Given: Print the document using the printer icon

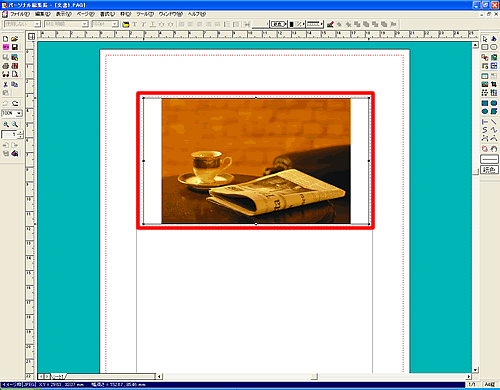Looking at the screenshot, I should pyautogui.click(x=6, y=66).
